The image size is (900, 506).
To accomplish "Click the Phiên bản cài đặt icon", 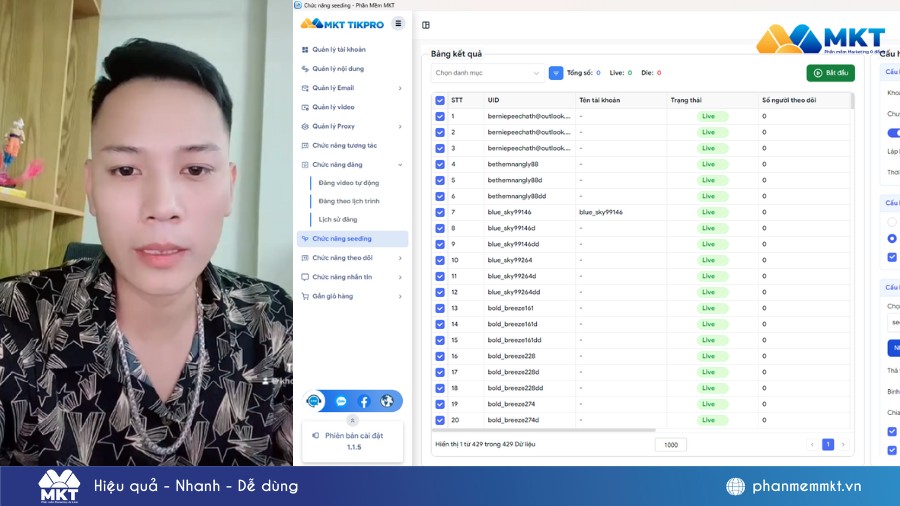I will (316, 435).
